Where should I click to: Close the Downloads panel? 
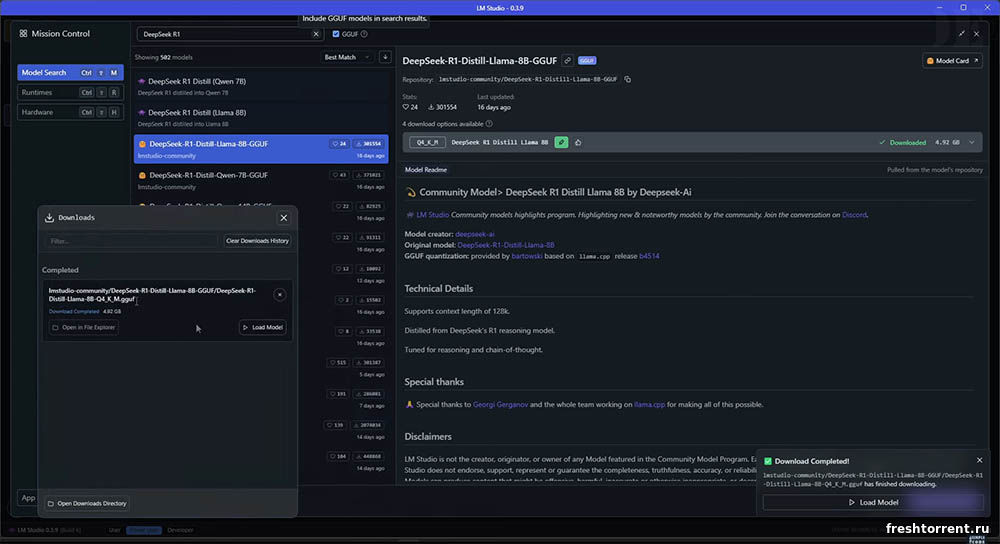283,217
